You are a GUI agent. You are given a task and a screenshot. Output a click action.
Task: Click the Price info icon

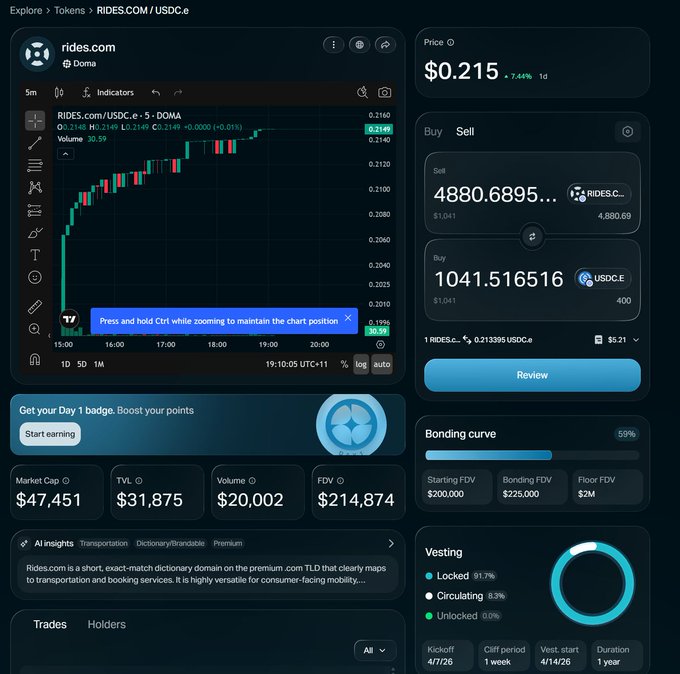click(x=451, y=42)
